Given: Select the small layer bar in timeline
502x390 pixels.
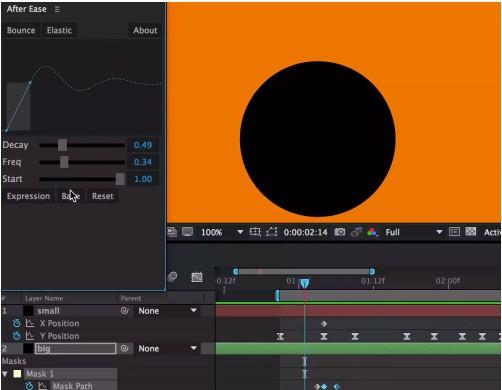Looking at the screenshot, I should coord(358,311).
